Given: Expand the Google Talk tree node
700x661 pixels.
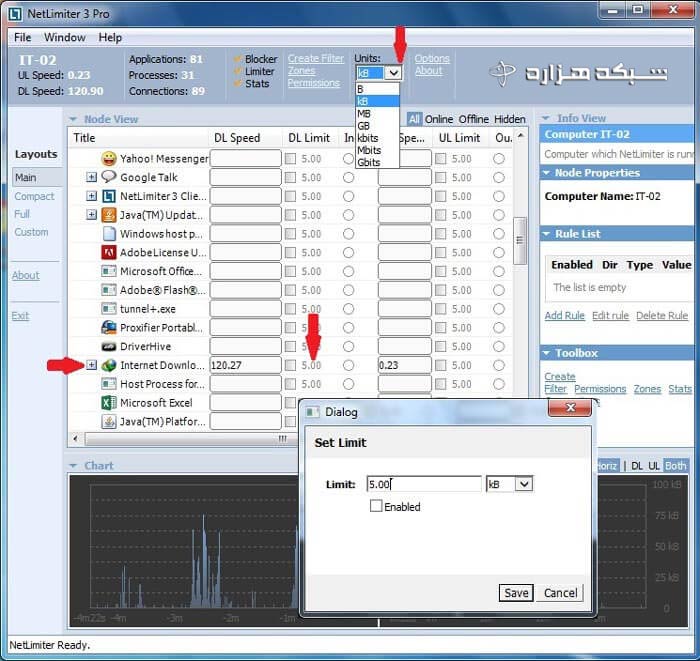Looking at the screenshot, I should (91, 177).
